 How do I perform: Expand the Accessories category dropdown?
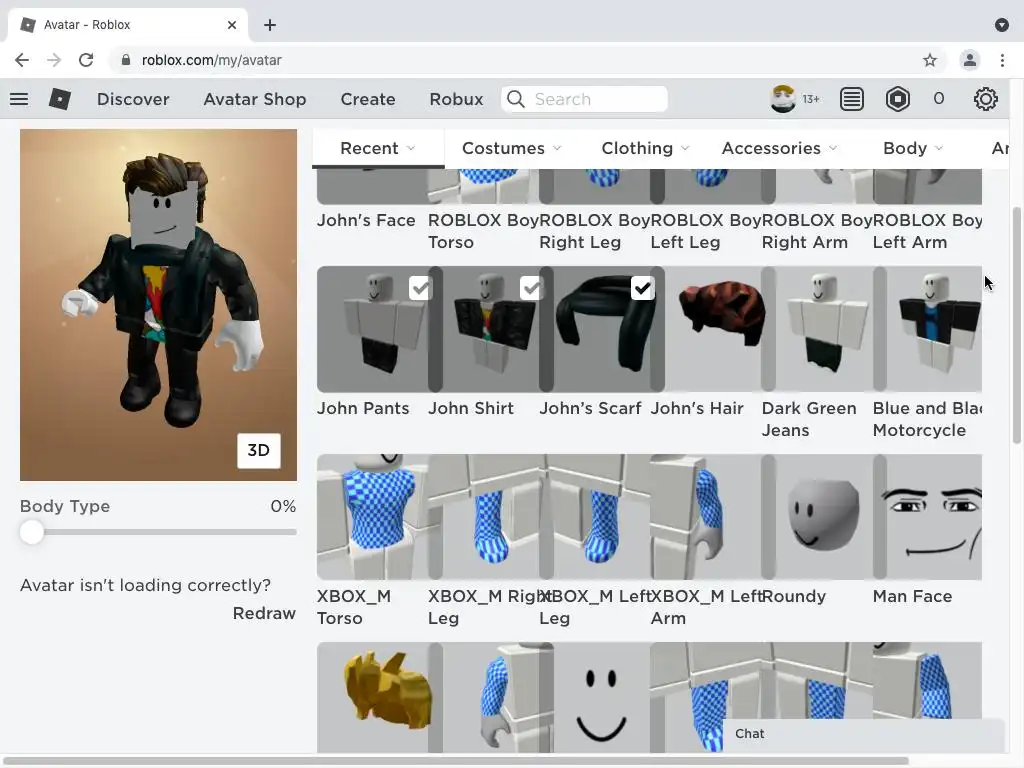[x=779, y=148]
